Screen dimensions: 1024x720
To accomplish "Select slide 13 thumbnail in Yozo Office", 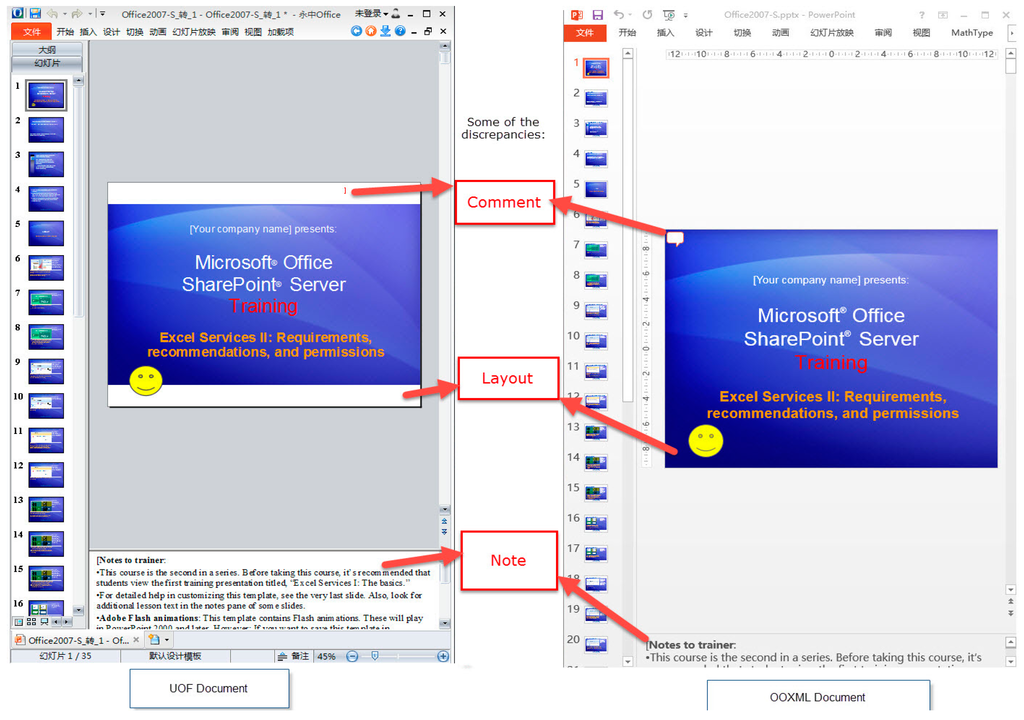I will coord(46,509).
